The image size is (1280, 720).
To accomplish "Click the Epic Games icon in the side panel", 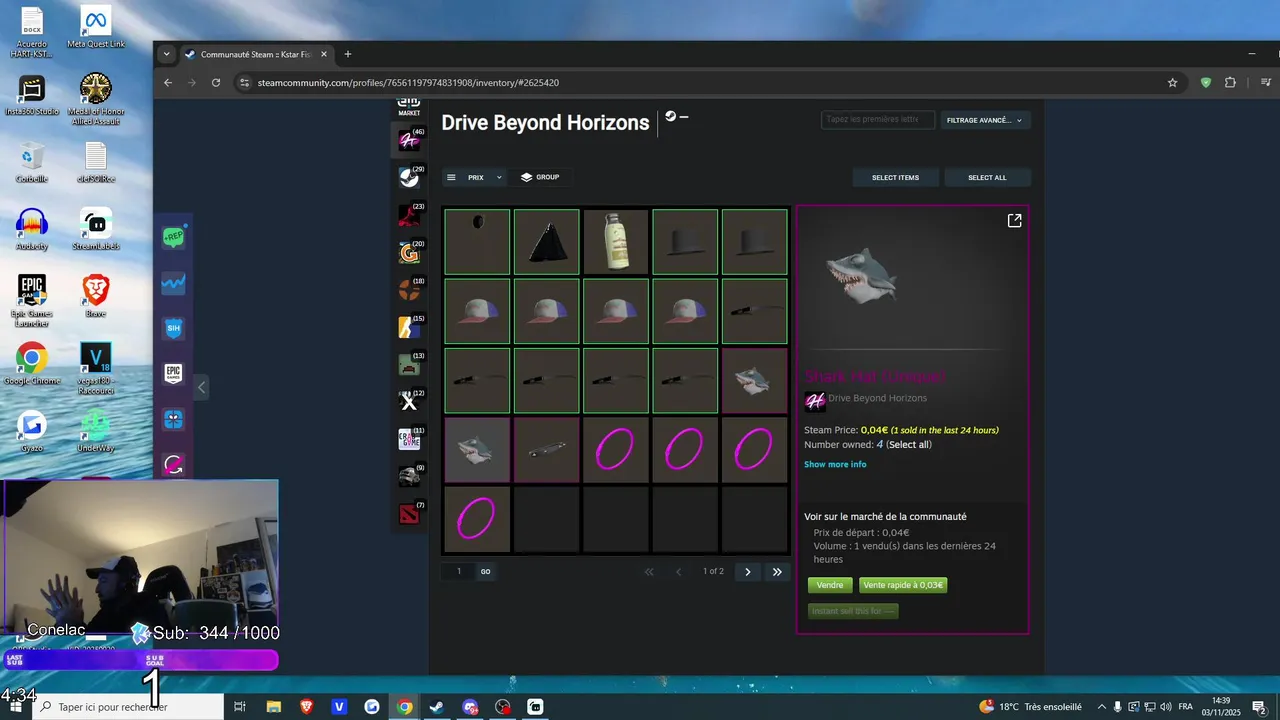I will click(x=174, y=374).
